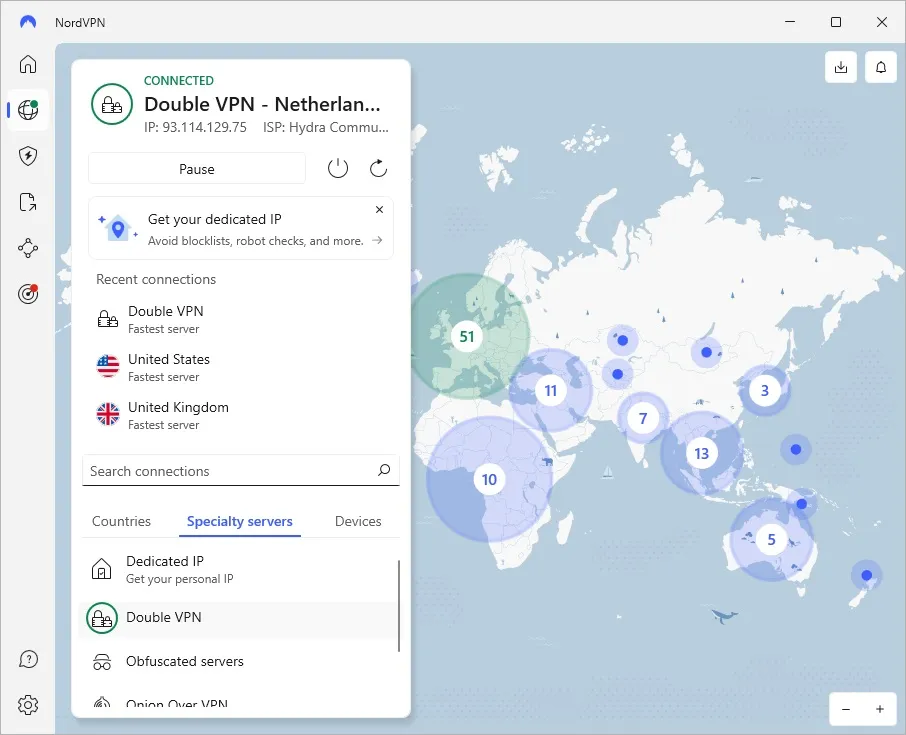Screen dimensions: 906x735
Task: Open the file sharing sidebar icon
Action: click(x=27, y=202)
